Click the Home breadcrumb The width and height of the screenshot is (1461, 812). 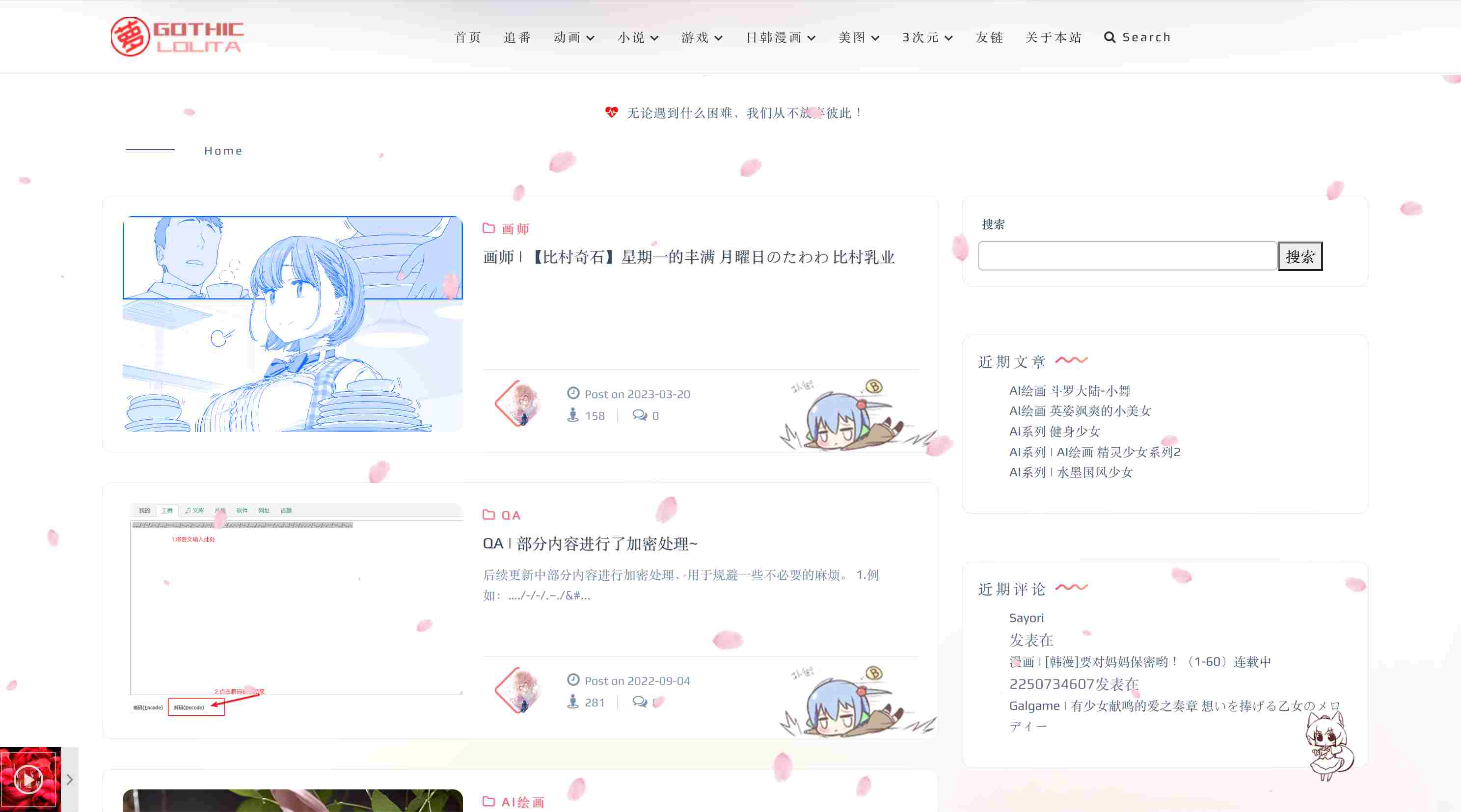pos(223,151)
